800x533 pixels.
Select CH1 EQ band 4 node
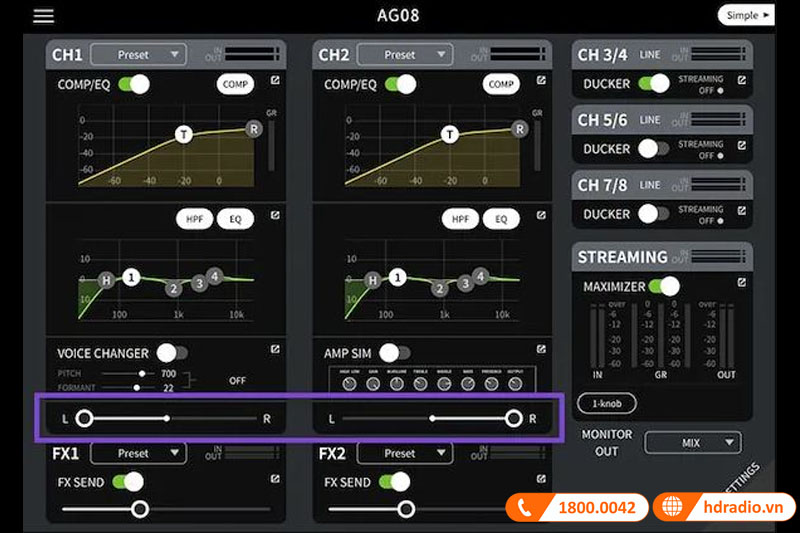tap(215, 276)
